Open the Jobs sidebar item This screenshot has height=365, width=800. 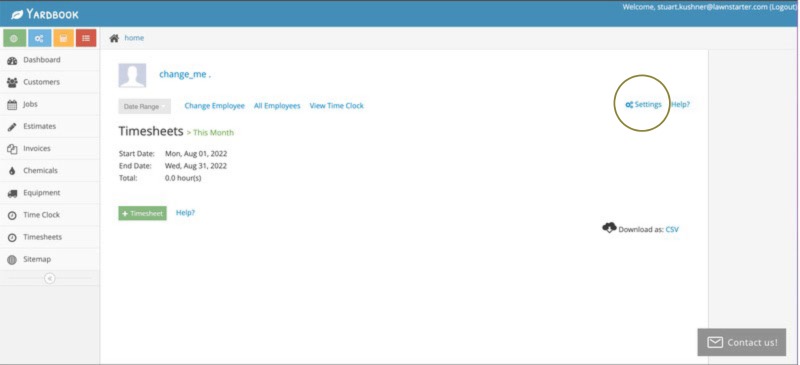50,104
